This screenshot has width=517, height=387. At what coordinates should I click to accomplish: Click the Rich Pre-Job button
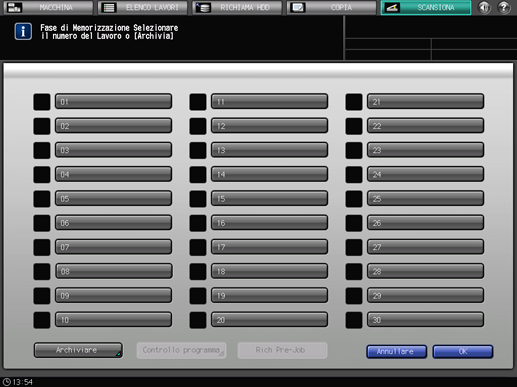[x=282, y=350]
